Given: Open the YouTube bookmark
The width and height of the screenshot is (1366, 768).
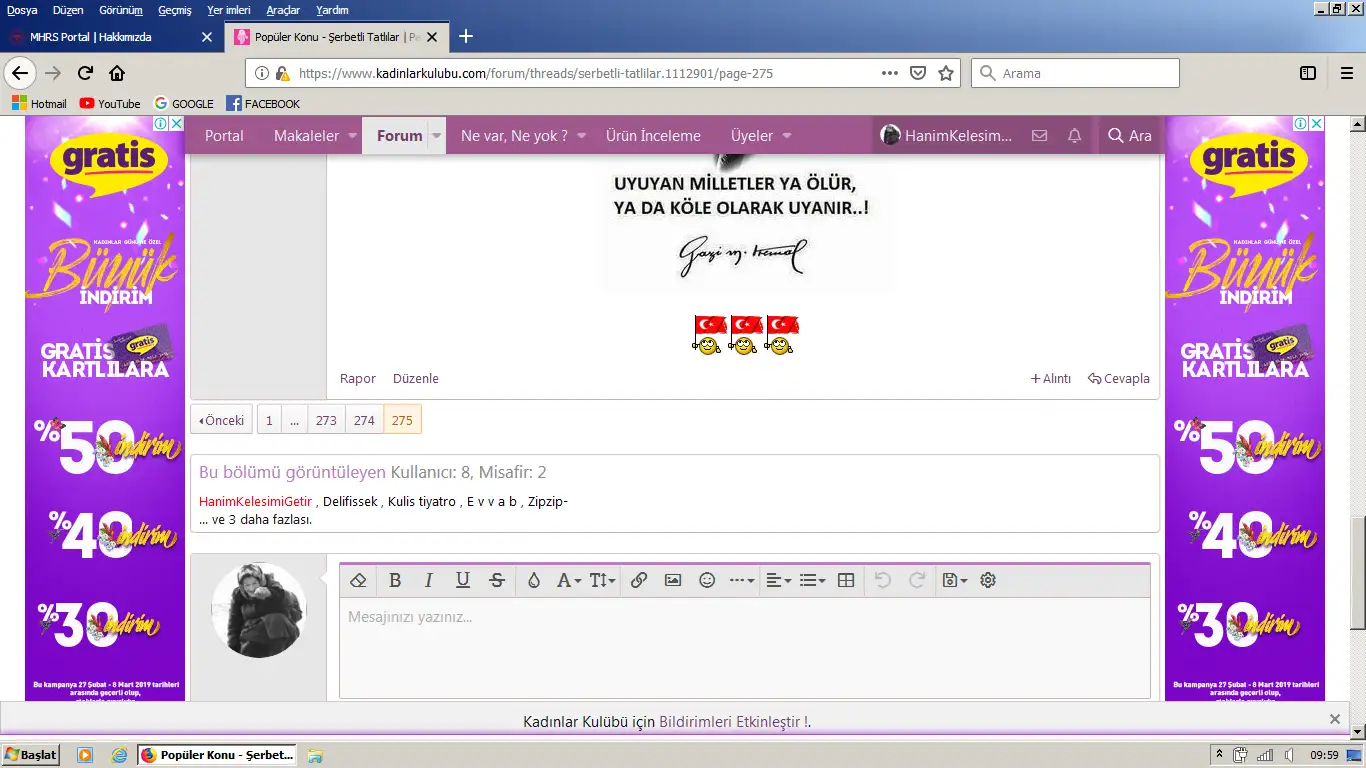Looking at the screenshot, I should point(110,104).
